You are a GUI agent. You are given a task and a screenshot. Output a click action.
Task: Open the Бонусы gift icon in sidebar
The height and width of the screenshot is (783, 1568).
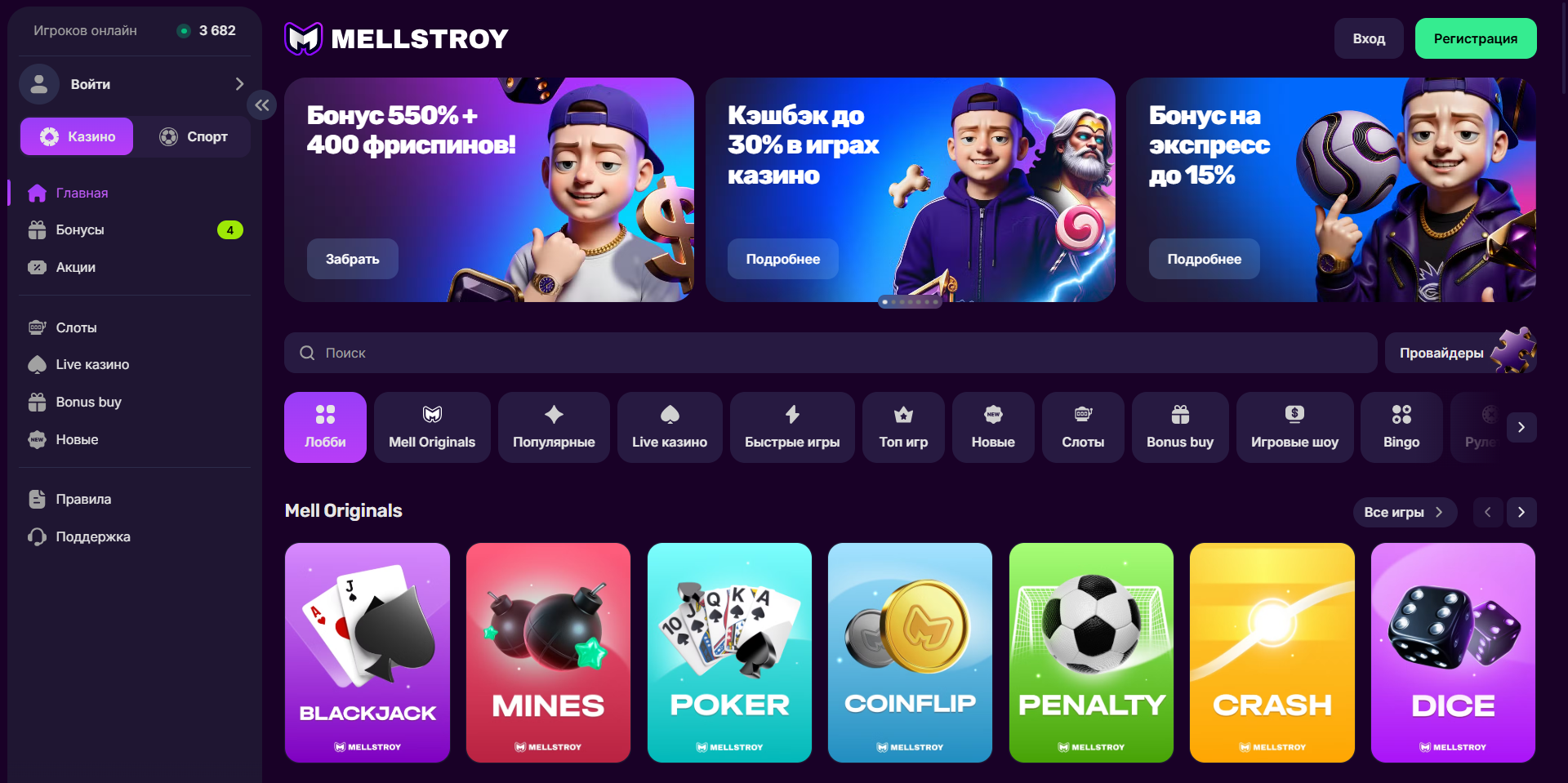coord(37,230)
